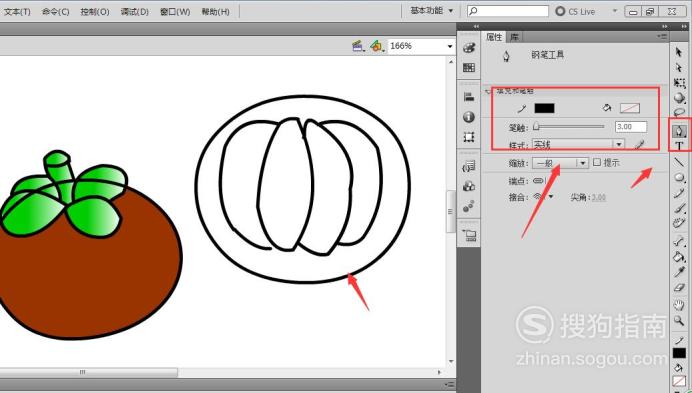Open the Code Snippets panel icon

click(469, 166)
